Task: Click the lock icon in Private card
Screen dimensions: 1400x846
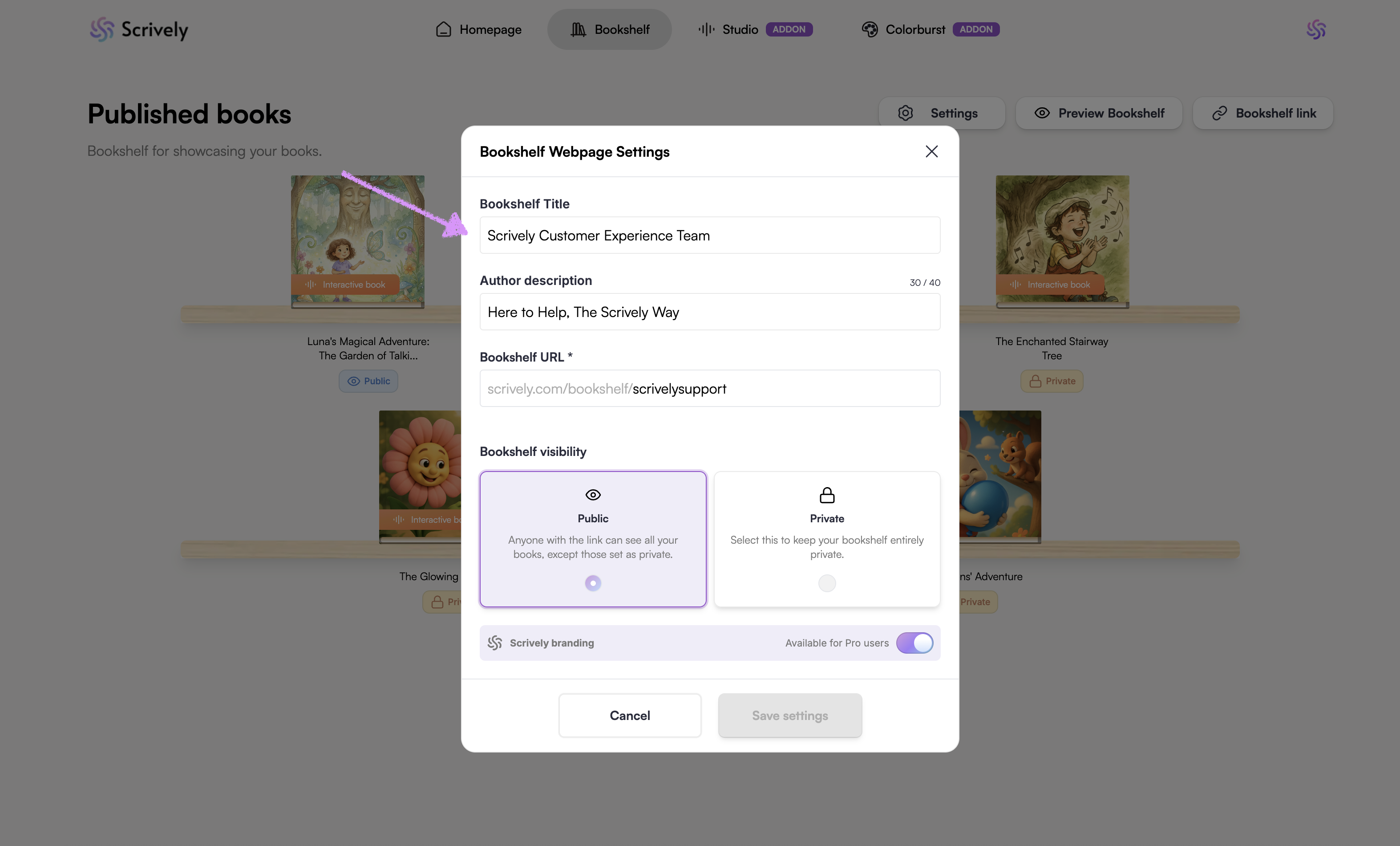Action: (827, 495)
